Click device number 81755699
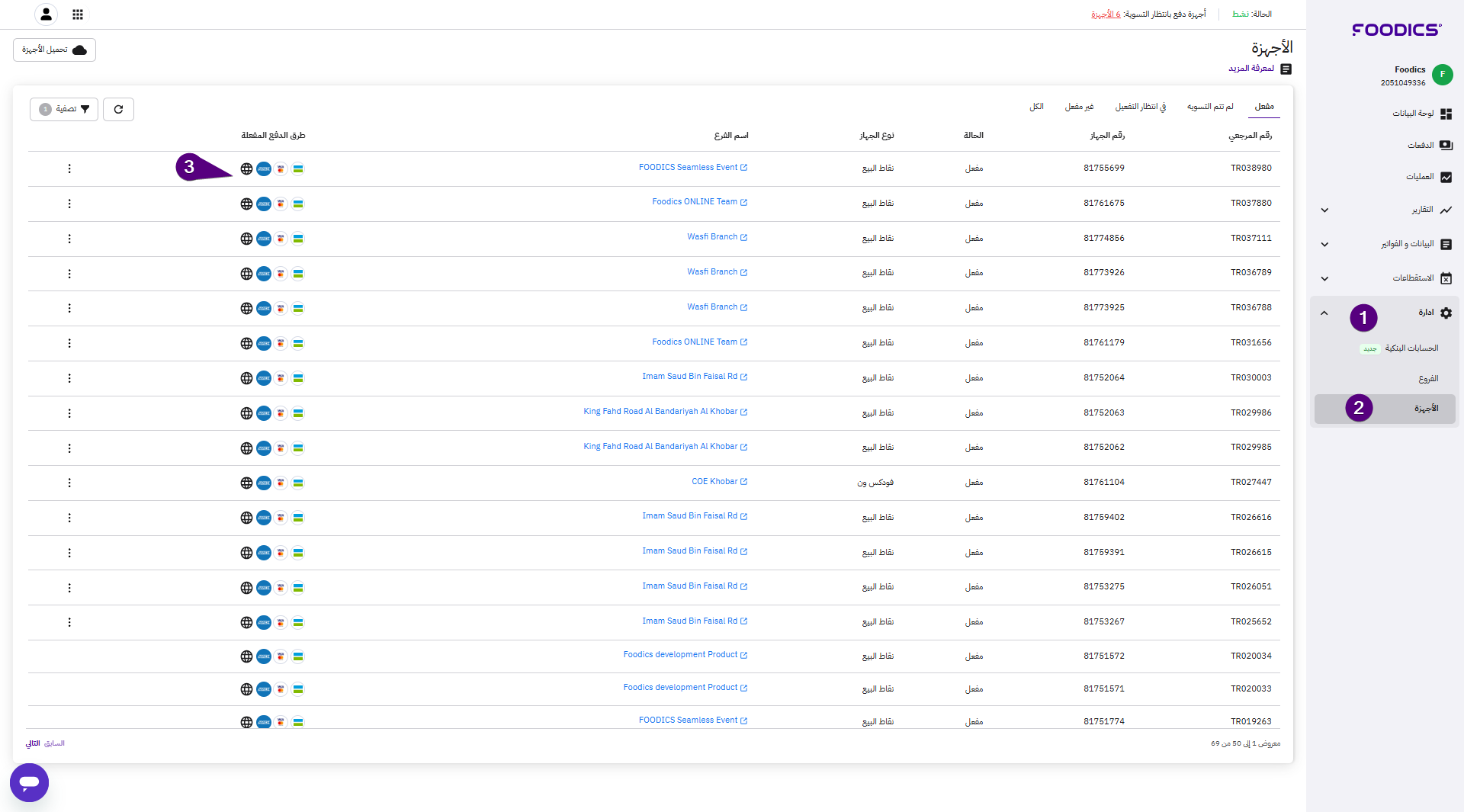The height and width of the screenshot is (812, 1464). click(1104, 168)
